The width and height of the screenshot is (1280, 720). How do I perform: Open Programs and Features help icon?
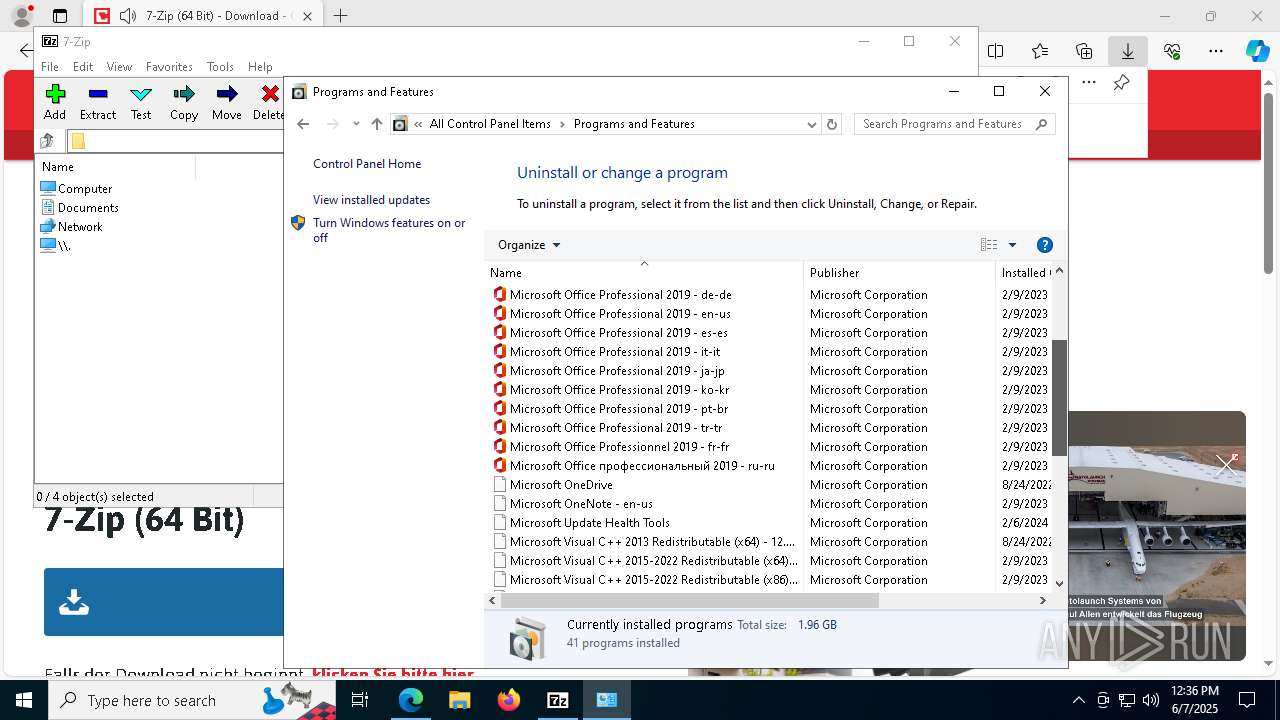pos(1045,245)
